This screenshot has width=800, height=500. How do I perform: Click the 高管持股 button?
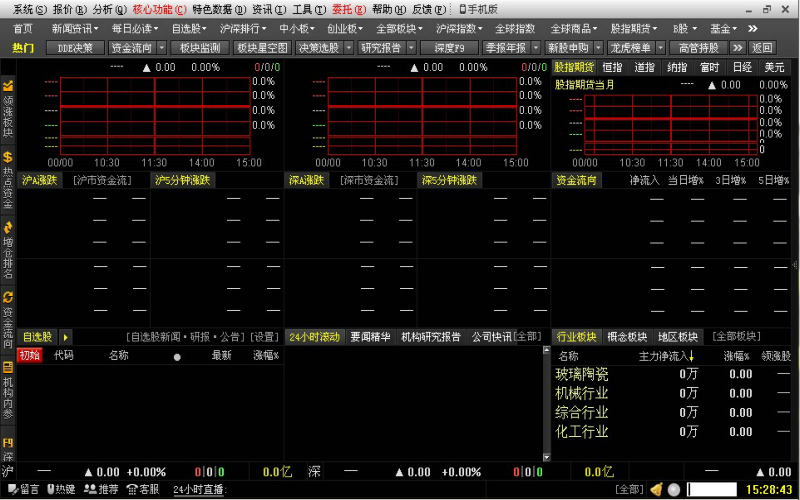point(698,48)
